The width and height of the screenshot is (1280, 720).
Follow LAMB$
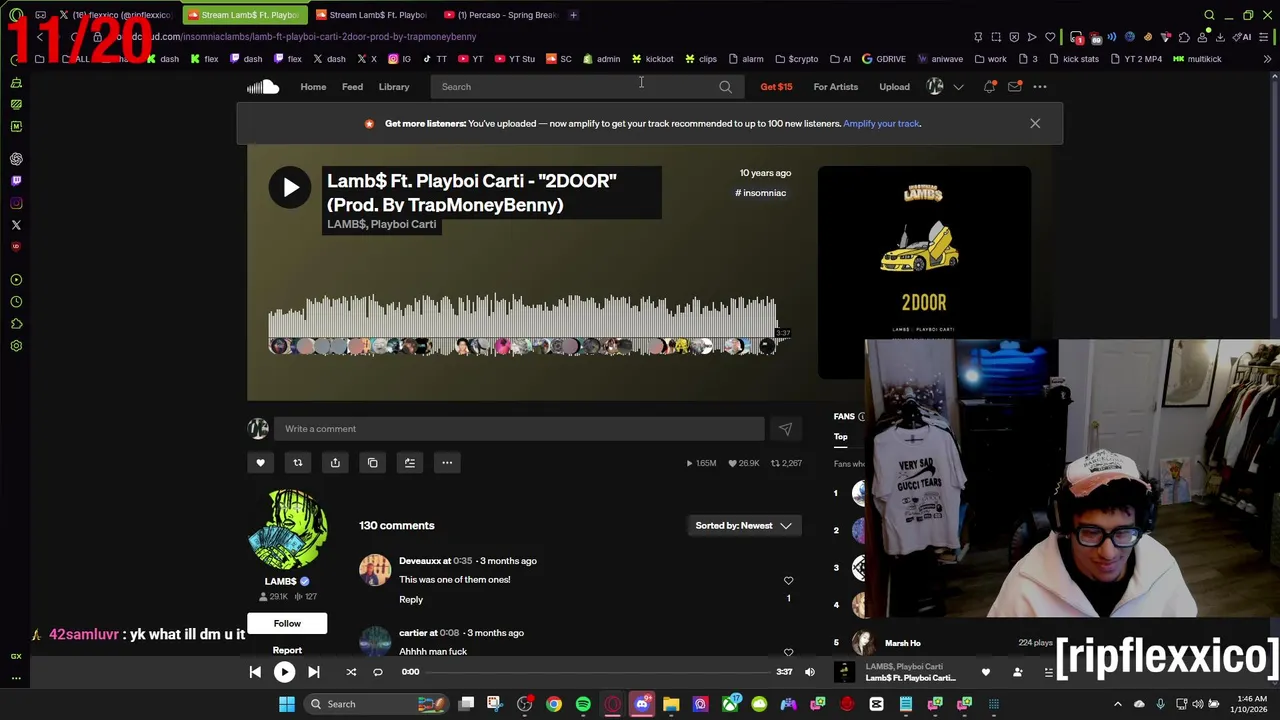tap(287, 624)
